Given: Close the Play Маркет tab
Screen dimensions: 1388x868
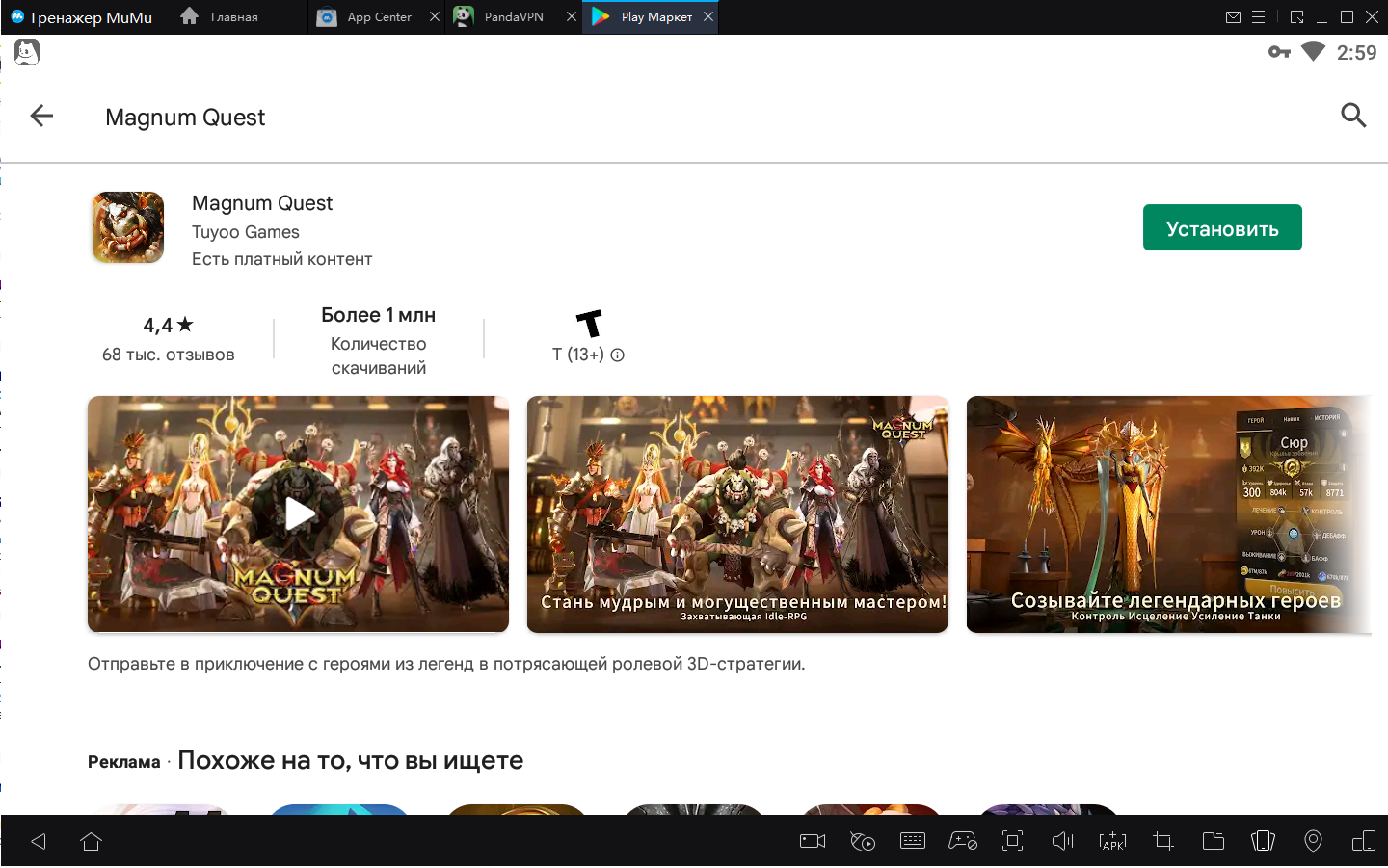Looking at the screenshot, I should click(x=708, y=16).
